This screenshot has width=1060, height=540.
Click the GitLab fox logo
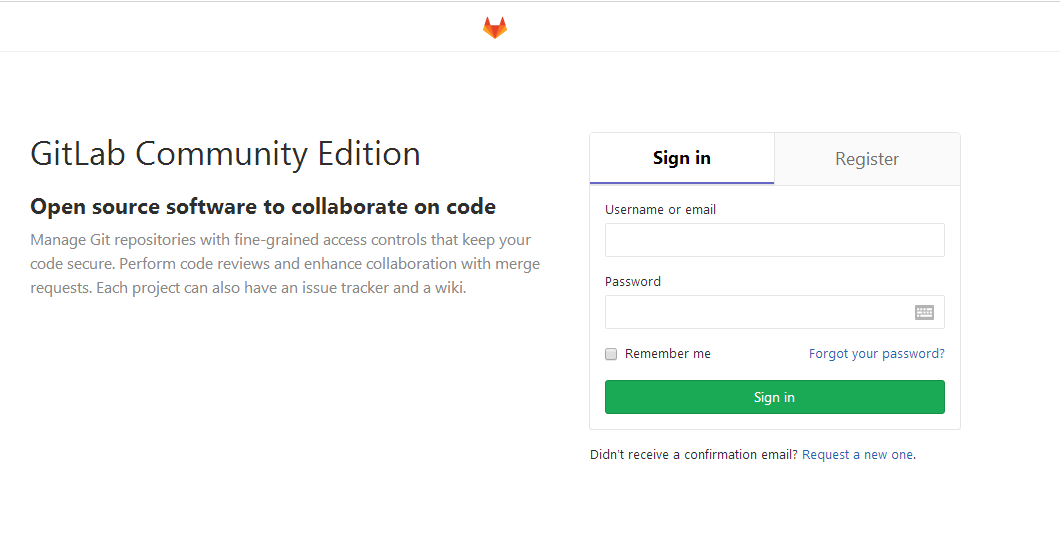pyautogui.click(x=495, y=28)
